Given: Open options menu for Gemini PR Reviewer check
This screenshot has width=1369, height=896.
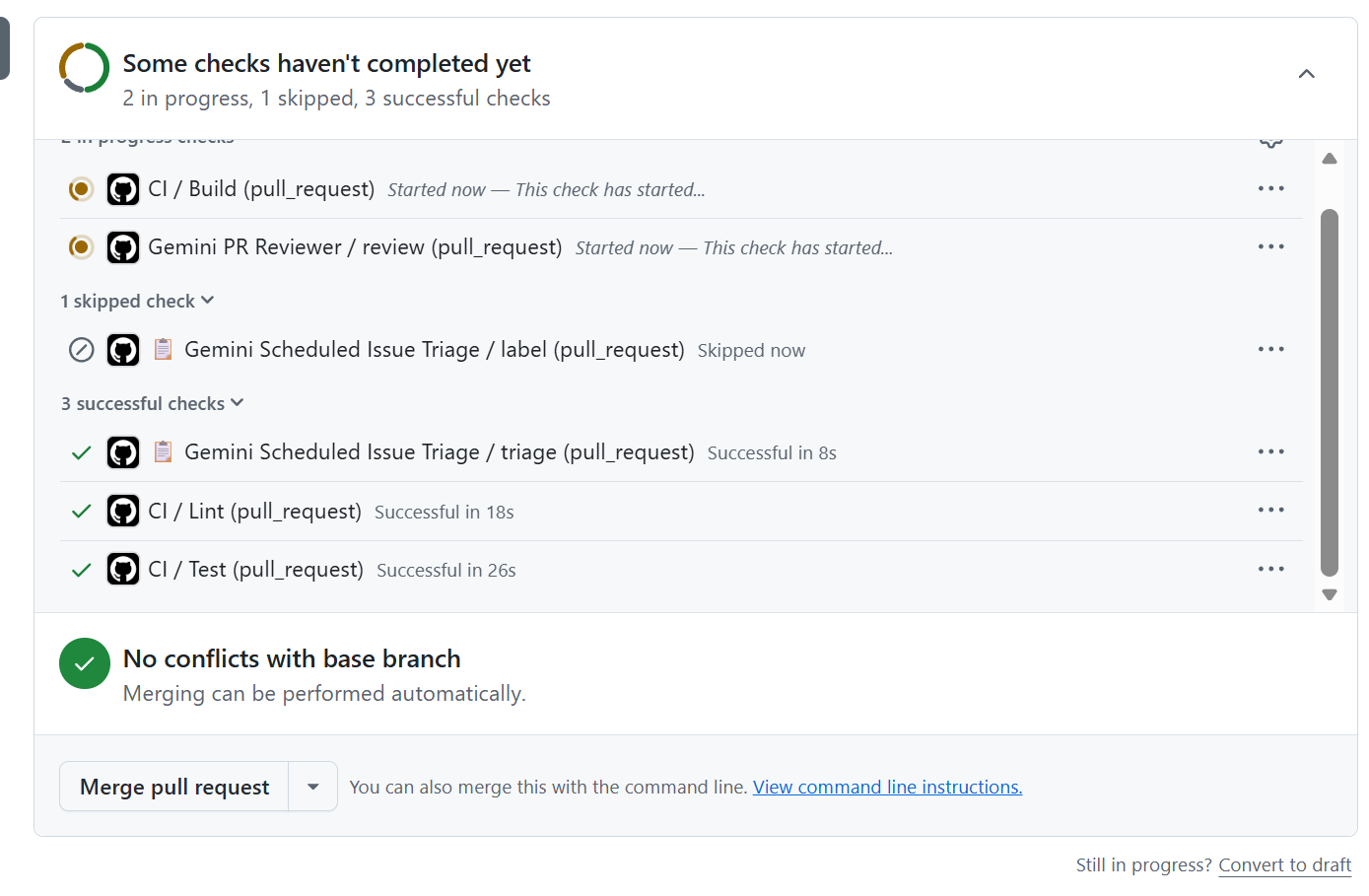Looking at the screenshot, I should pyautogui.click(x=1270, y=246).
